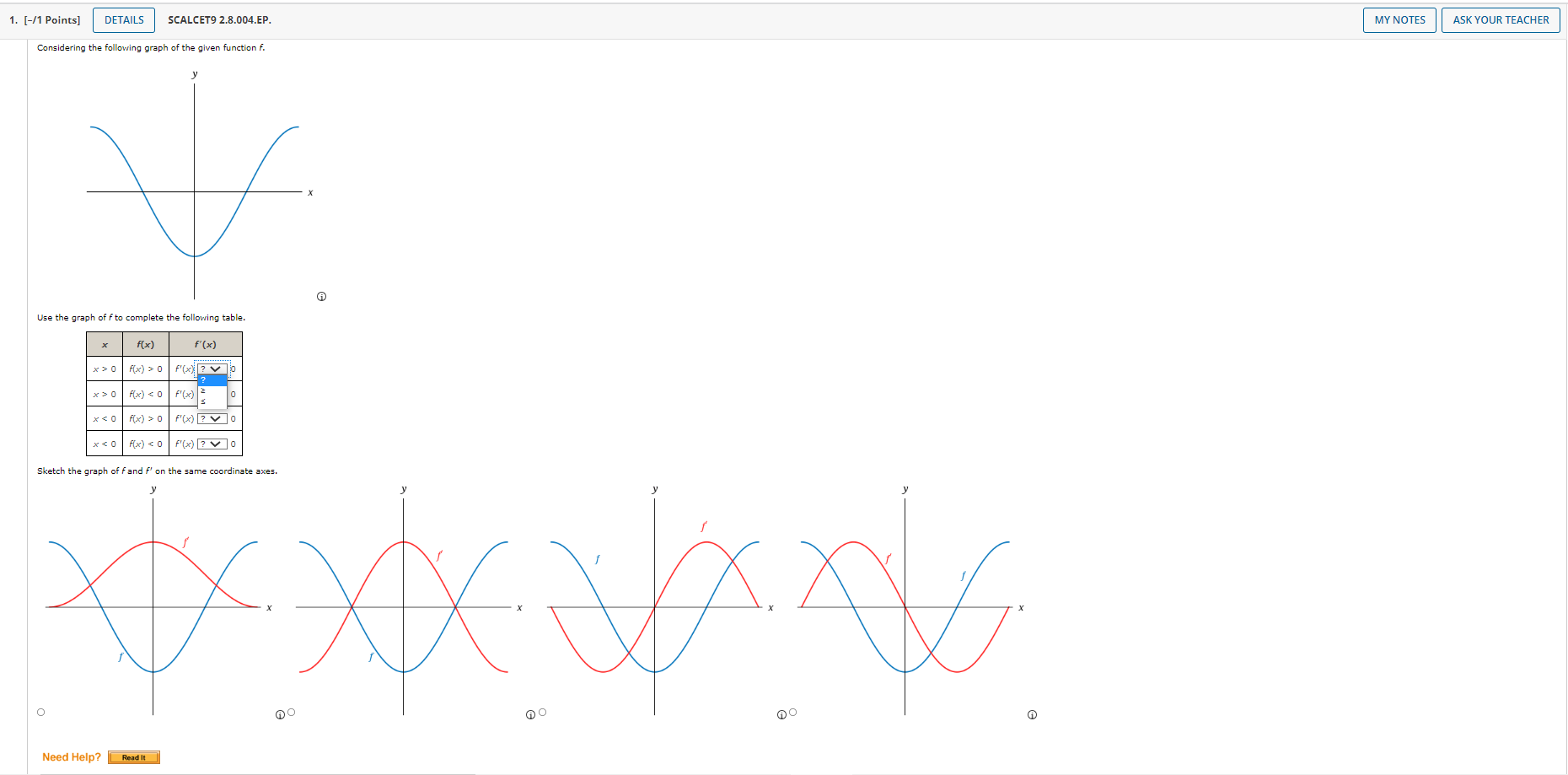1568x775 pixels.
Task: Select the radio button under the second graph
Action: pyautogui.click(x=291, y=712)
